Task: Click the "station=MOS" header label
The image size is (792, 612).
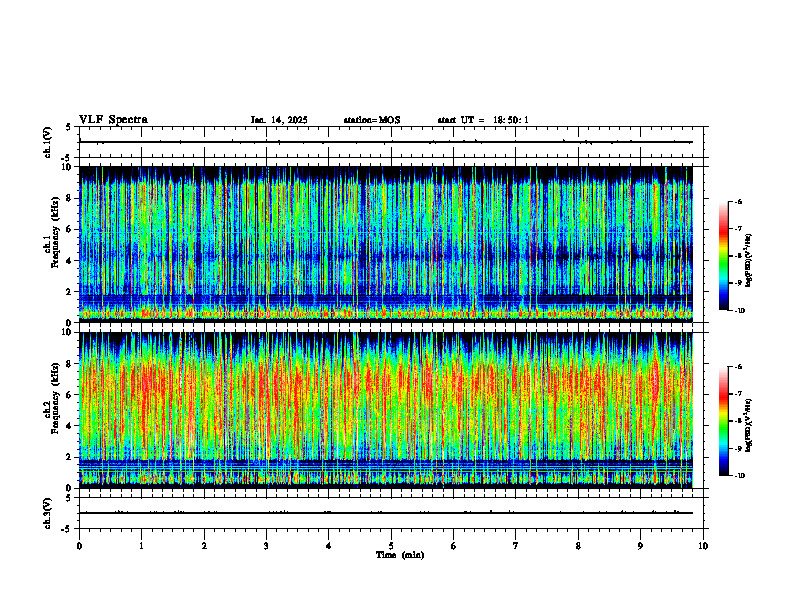Action: [x=372, y=120]
